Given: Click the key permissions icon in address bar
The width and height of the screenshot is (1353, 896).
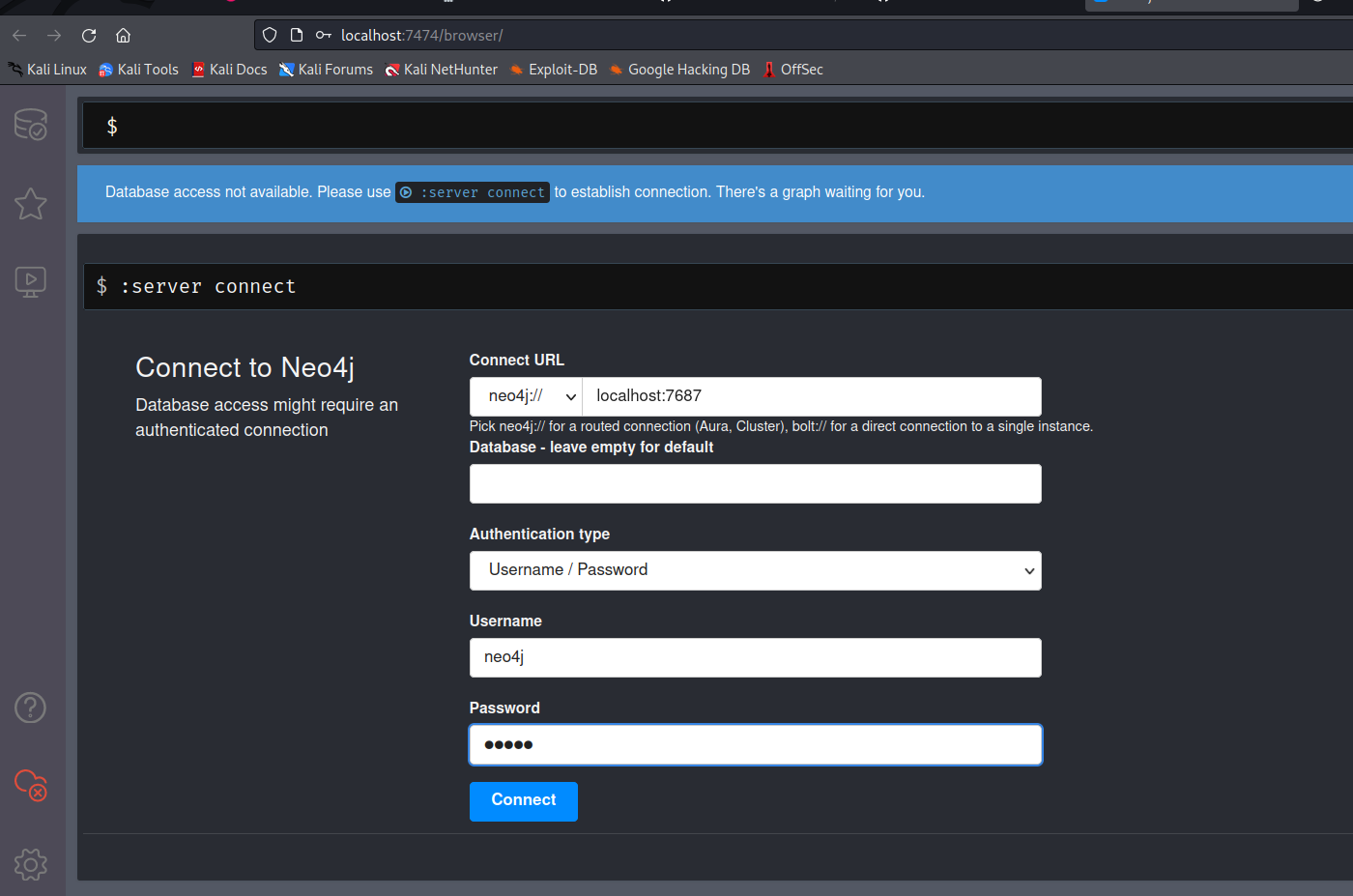Looking at the screenshot, I should tap(324, 36).
